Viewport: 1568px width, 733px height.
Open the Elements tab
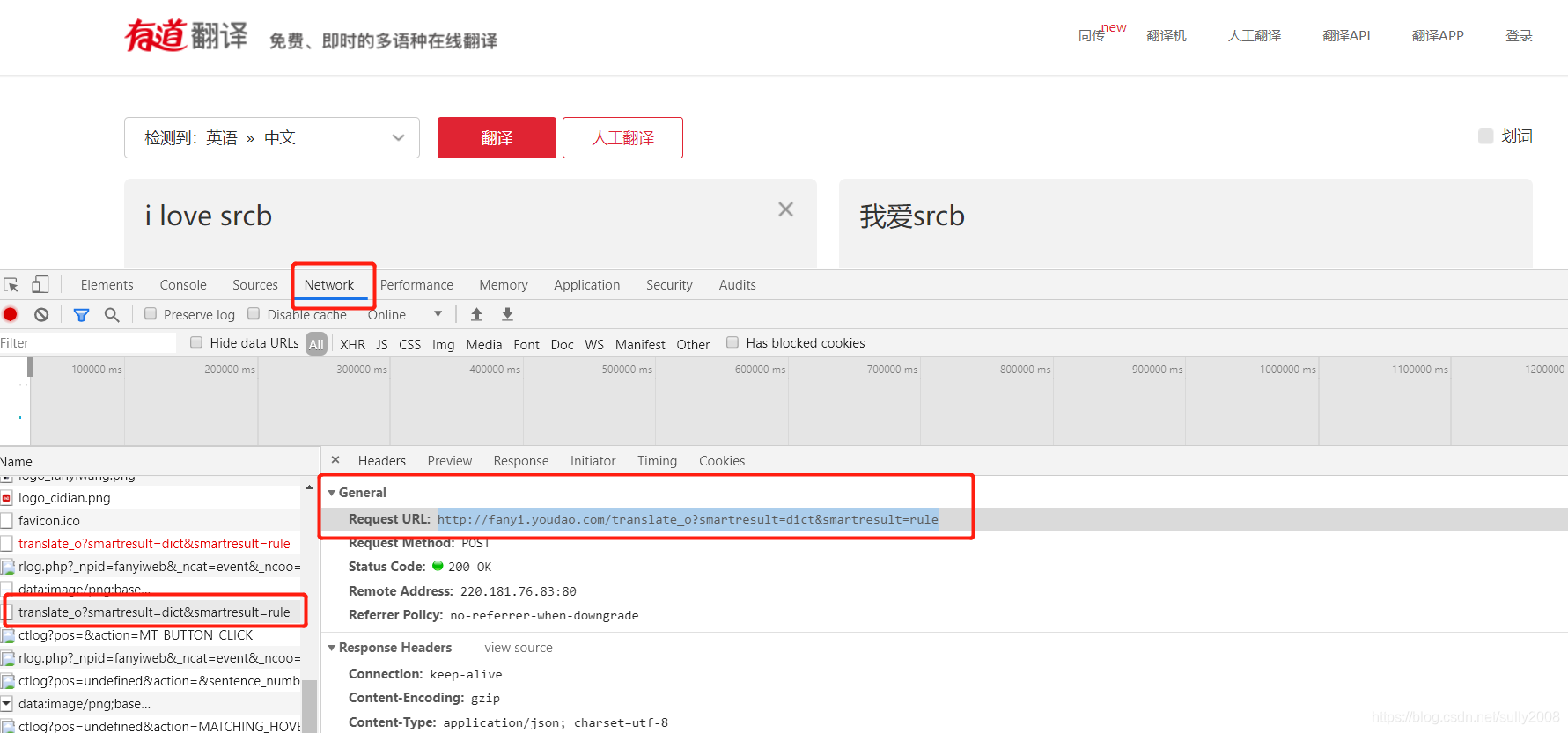coord(107,285)
